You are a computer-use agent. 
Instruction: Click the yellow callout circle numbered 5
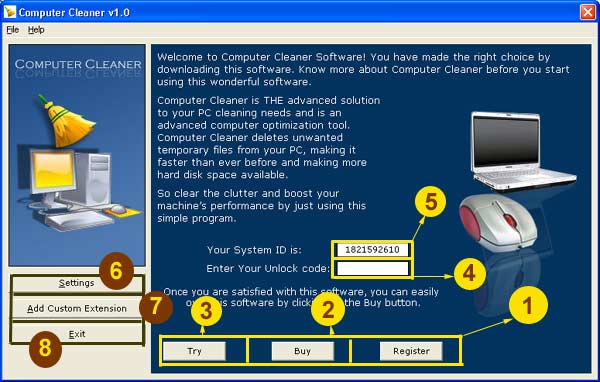[x=430, y=202]
